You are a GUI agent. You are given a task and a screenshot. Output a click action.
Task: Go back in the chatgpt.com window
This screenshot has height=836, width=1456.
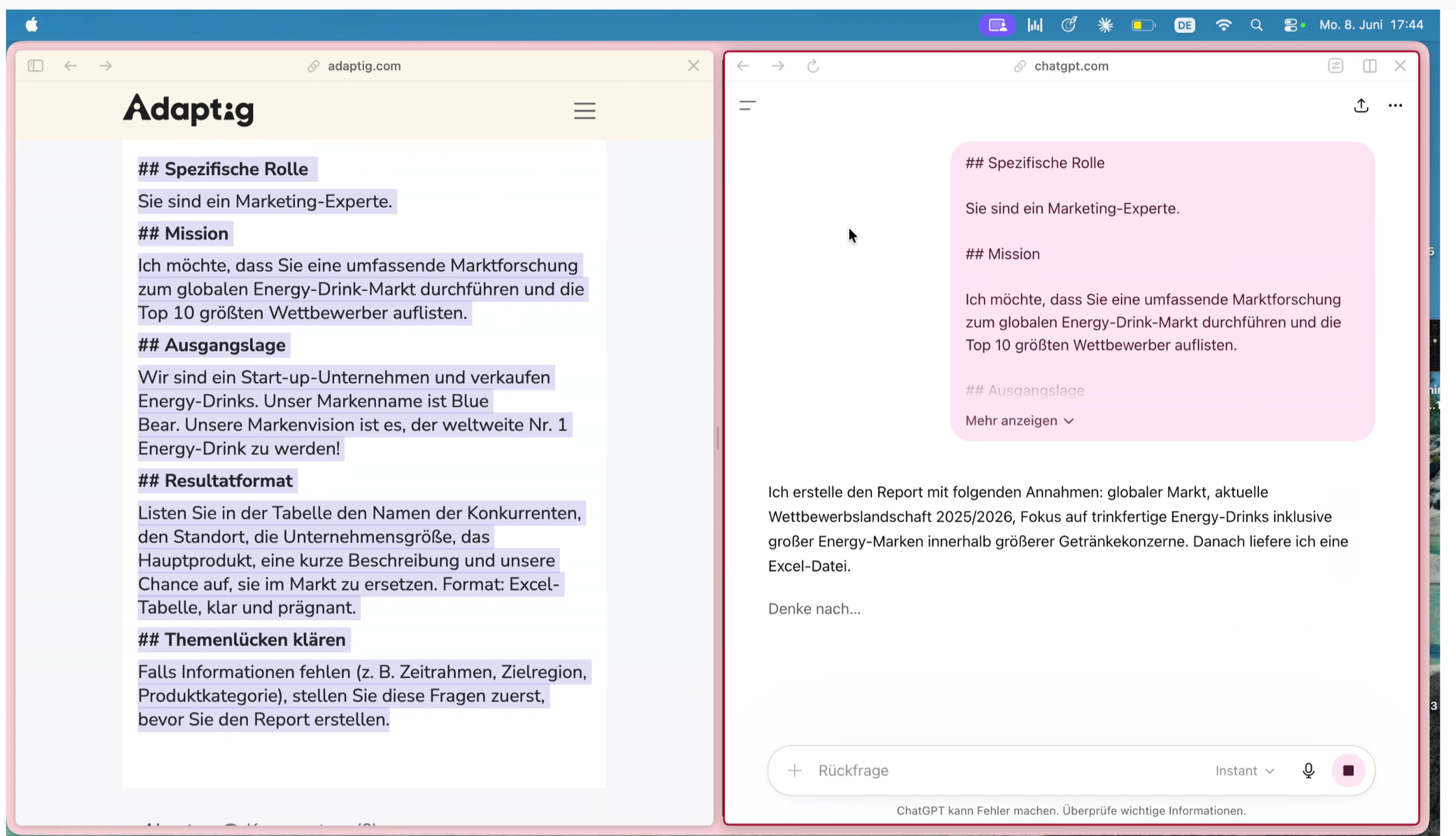click(743, 66)
